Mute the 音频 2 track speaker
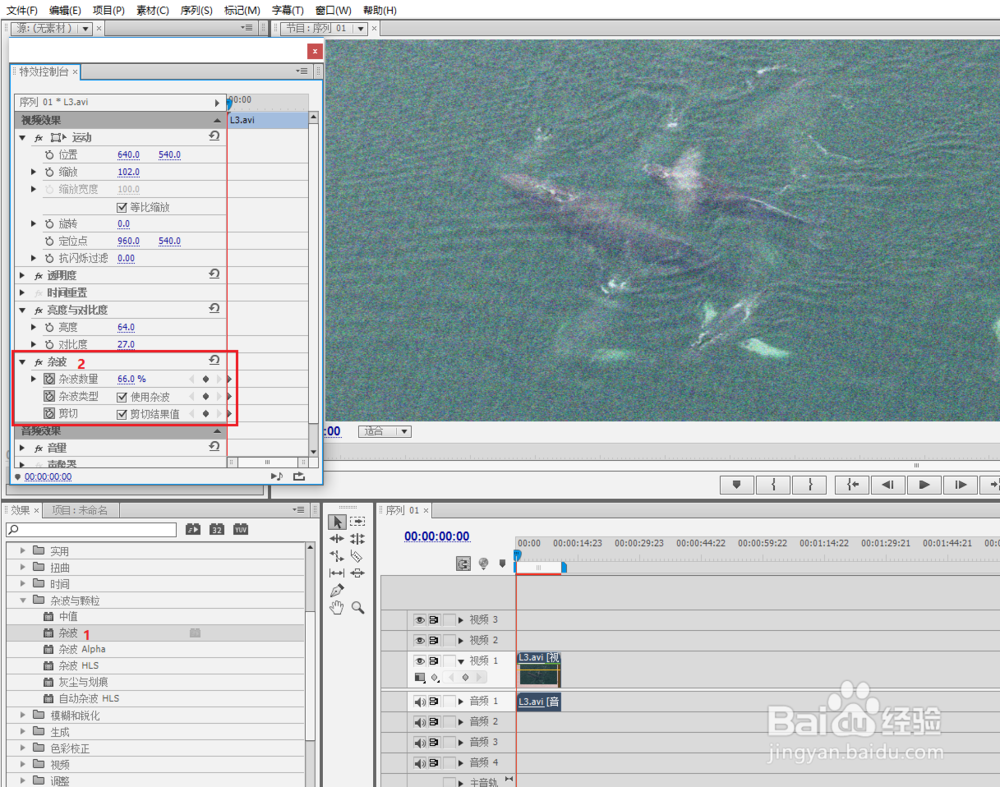The width and height of the screenshot is (1000, 787). (x=419, y=722)
